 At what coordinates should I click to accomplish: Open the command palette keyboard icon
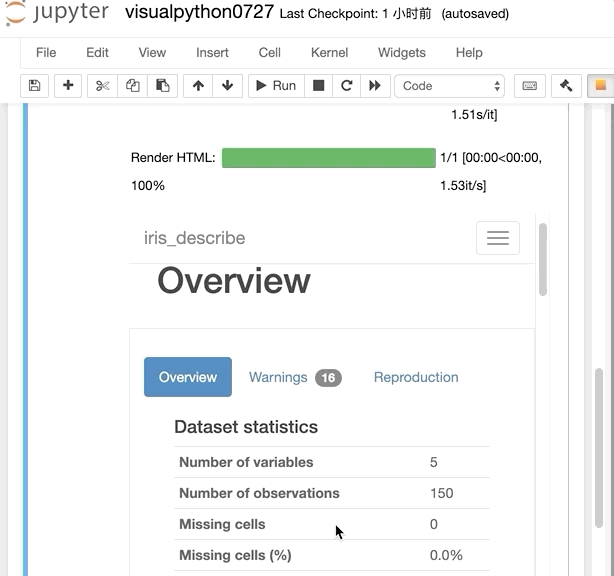pos(529,85)
